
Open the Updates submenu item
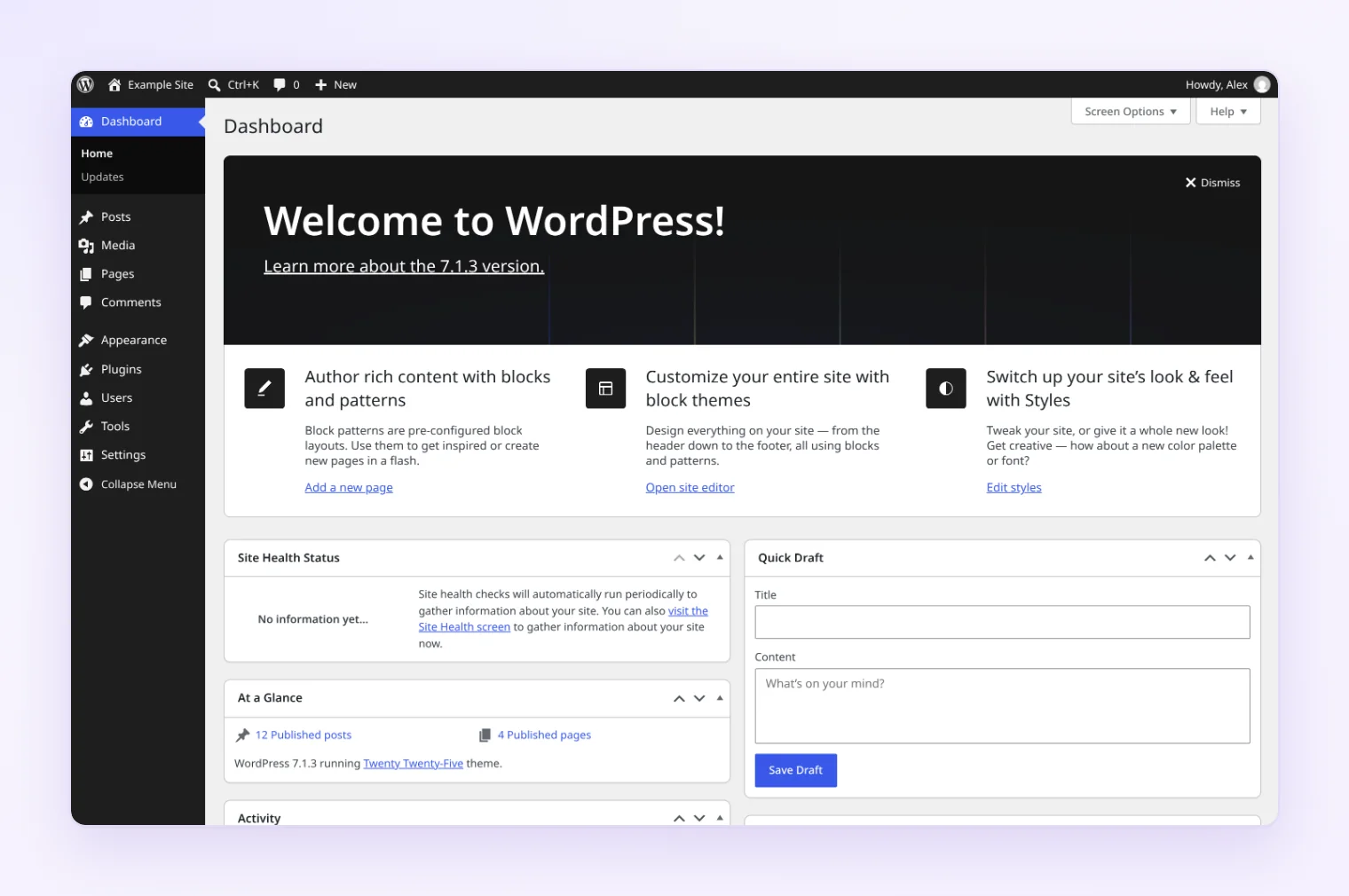click(102, 177)
